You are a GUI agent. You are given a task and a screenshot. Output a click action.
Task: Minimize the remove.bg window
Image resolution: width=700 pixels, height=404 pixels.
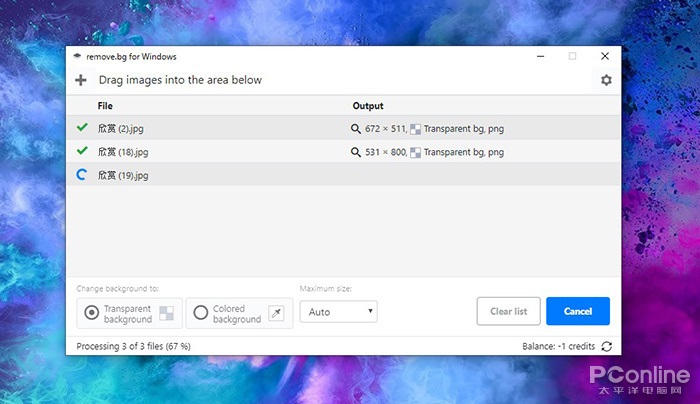[541, 56]
